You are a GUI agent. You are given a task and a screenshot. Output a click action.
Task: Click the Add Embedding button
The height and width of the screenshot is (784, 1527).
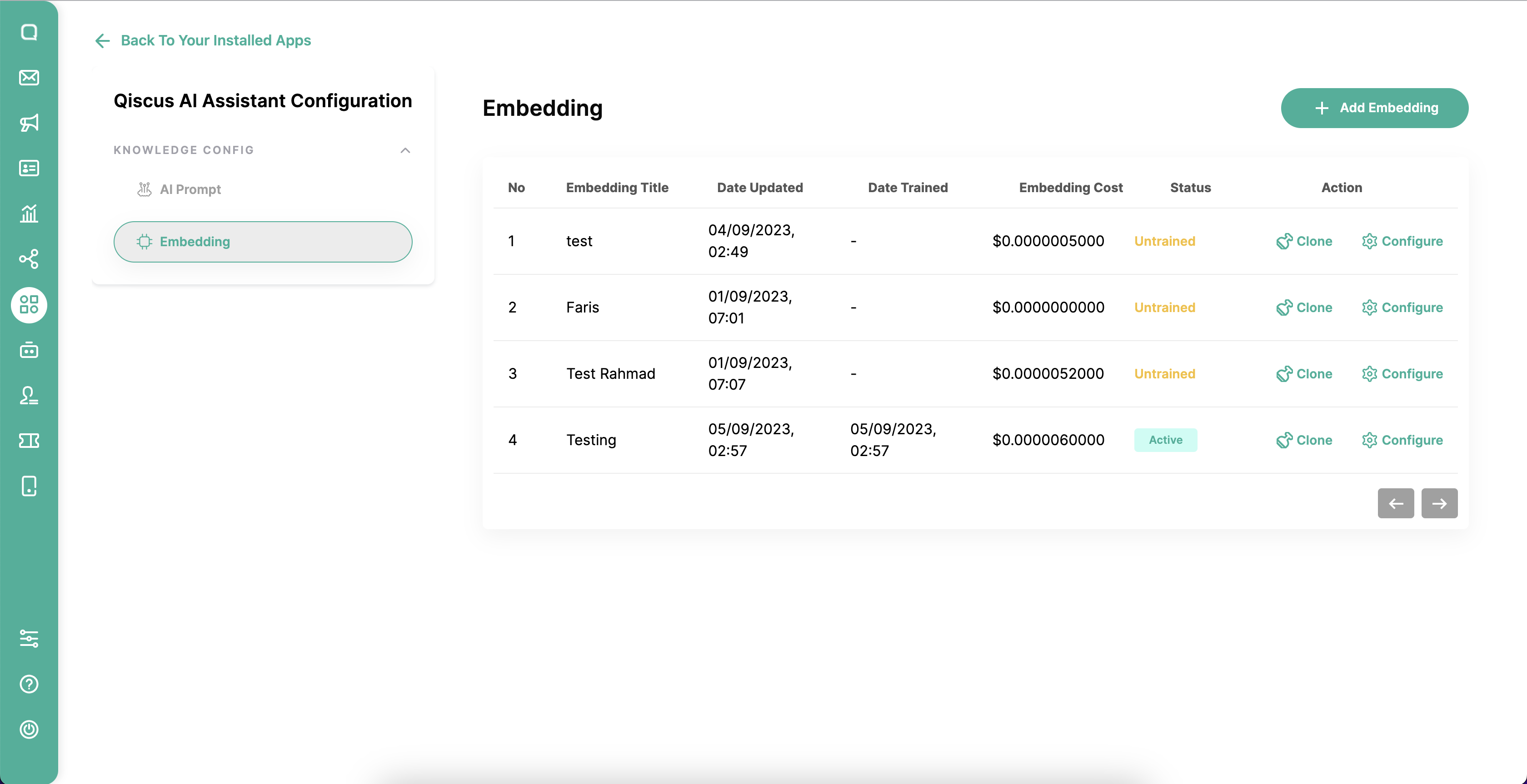coord(1374,108)
